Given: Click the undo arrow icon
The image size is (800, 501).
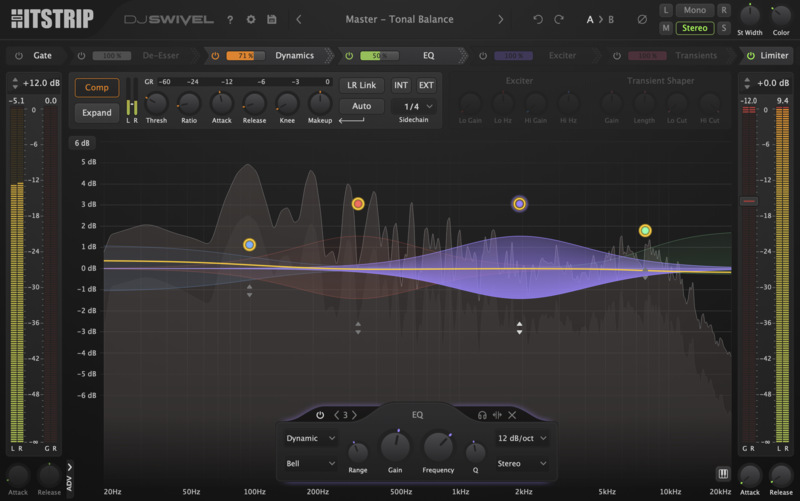Looking at the screenshot, I should pyautogui.click(x=538, y=19).
